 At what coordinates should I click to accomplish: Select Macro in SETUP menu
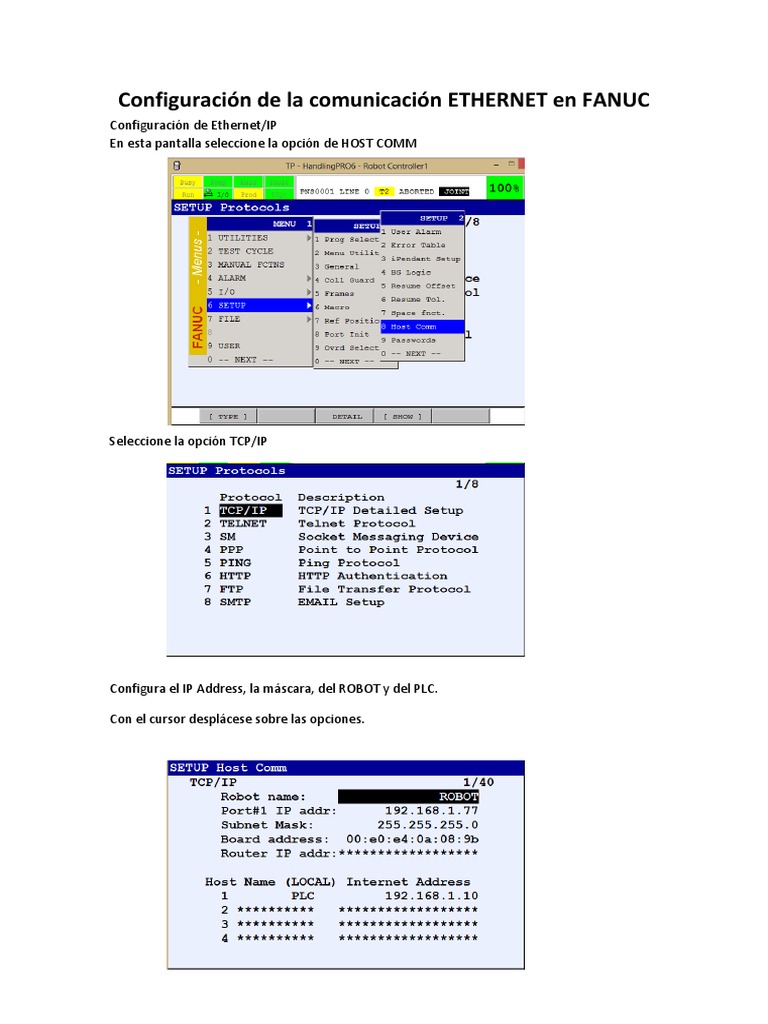(337, 308)
